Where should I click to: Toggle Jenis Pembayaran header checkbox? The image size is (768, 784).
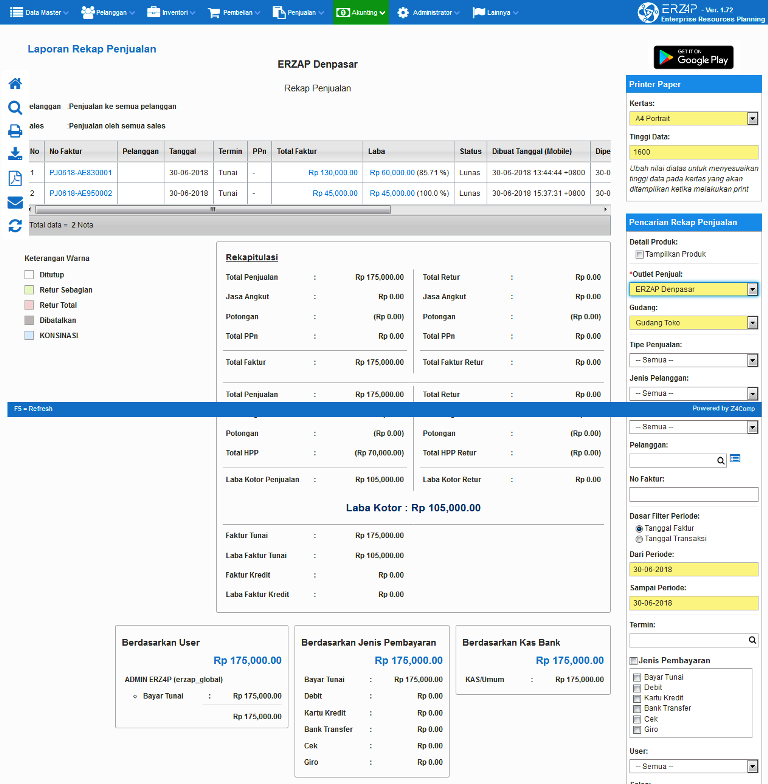[633, 661]
